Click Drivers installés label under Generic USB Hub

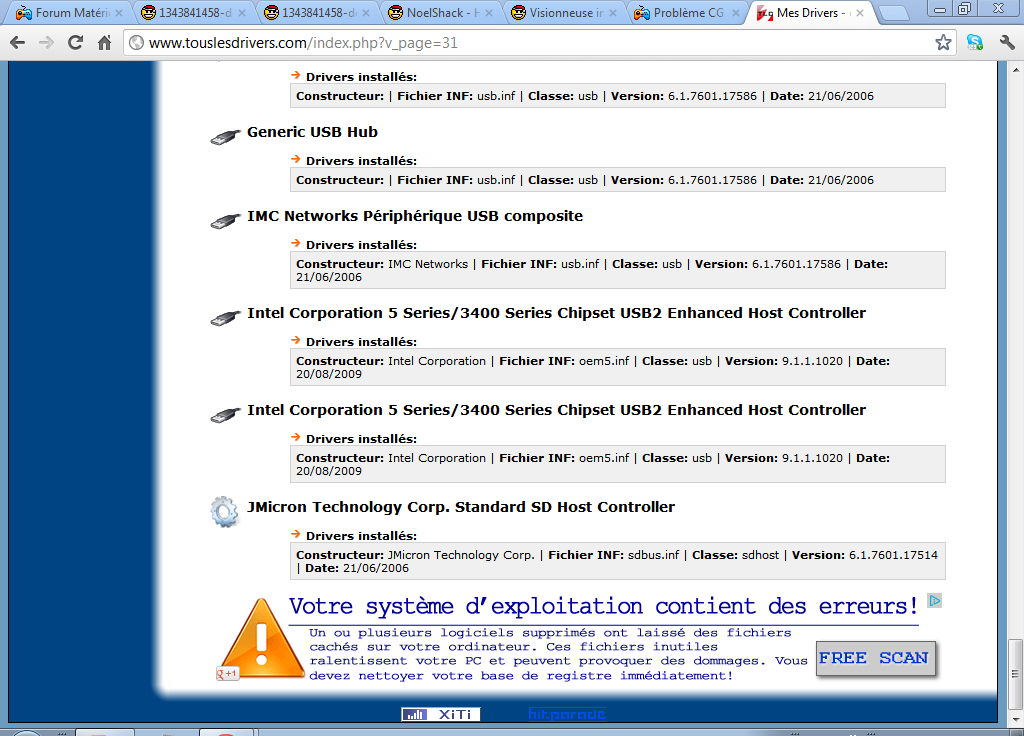point(361,161)
